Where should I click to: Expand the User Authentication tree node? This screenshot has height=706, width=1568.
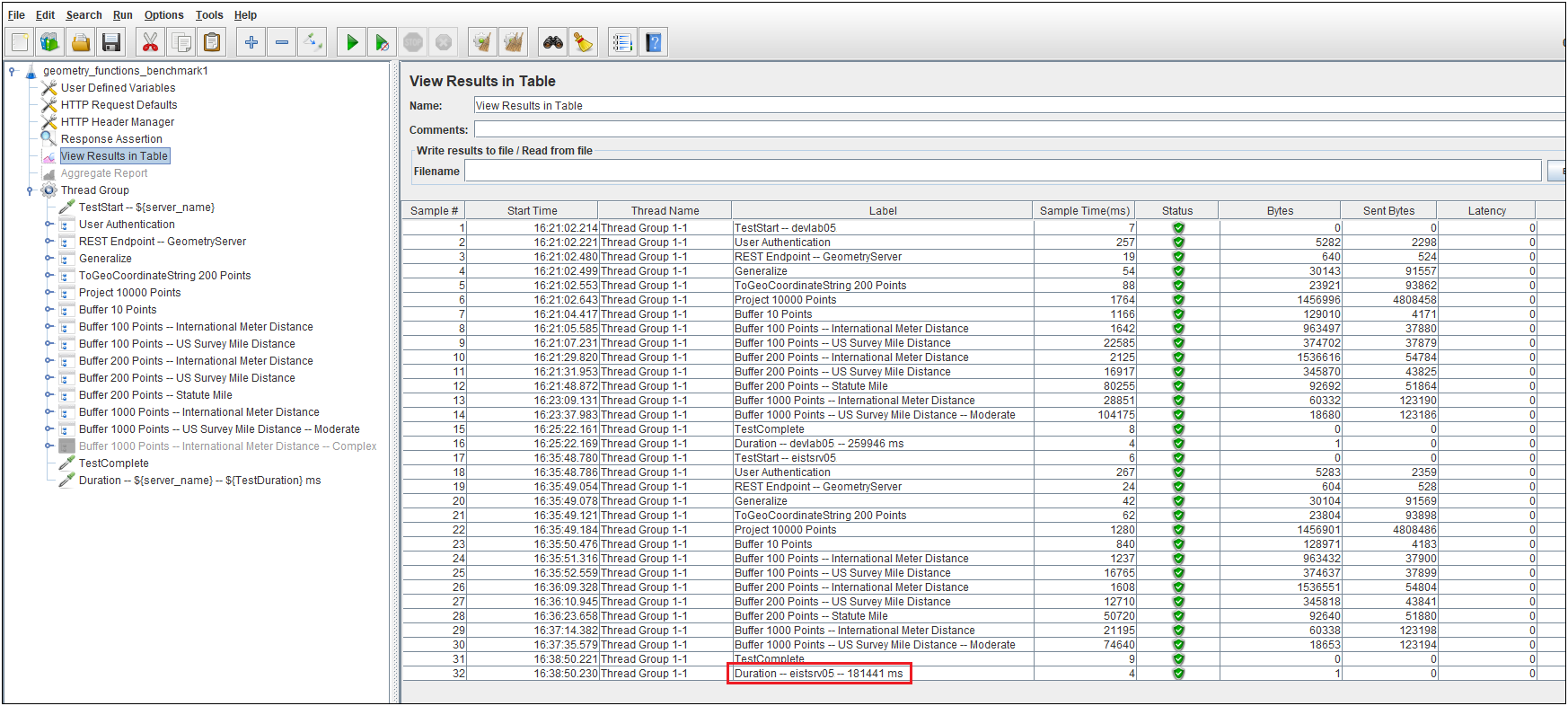tap(48, 225)
